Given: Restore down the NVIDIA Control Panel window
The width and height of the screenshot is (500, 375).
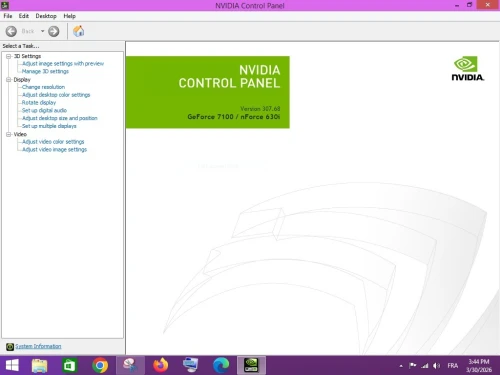Looking at the screenshot, I should 470,5.
